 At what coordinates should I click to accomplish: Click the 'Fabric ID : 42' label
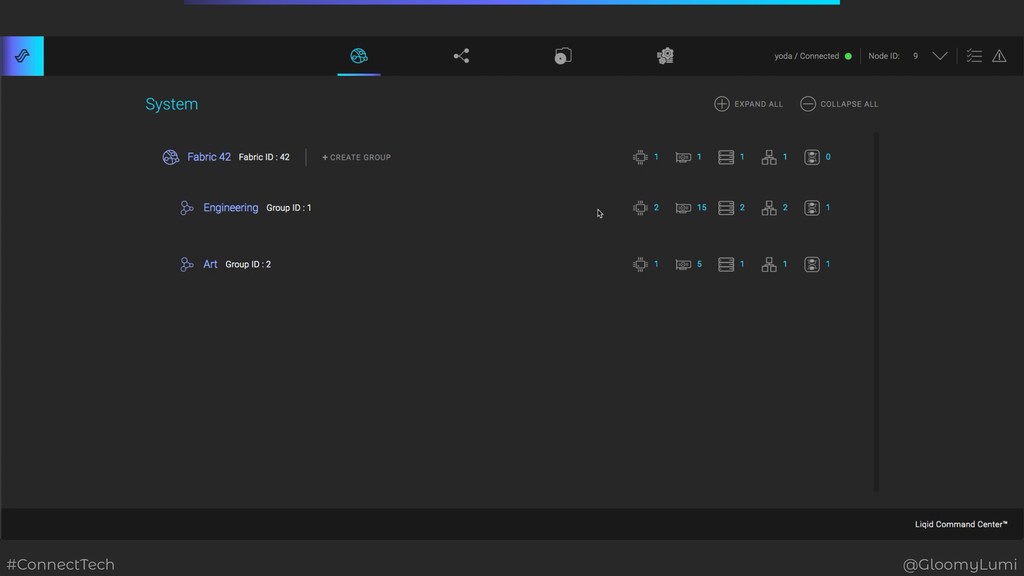coord(264,157)
